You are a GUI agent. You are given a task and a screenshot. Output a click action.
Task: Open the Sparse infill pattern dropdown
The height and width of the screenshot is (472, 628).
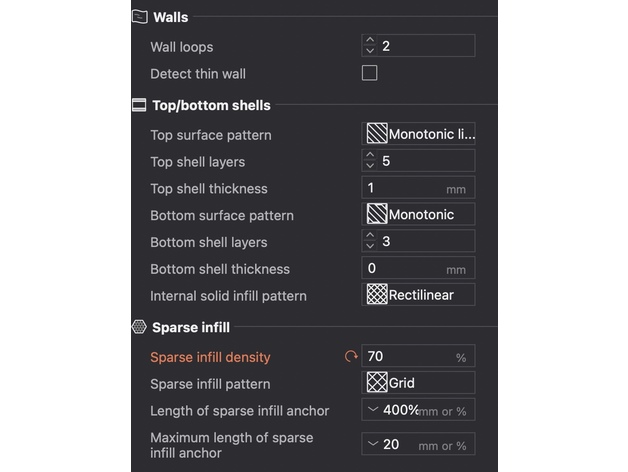pyautogui.click(x=418, y=383)
